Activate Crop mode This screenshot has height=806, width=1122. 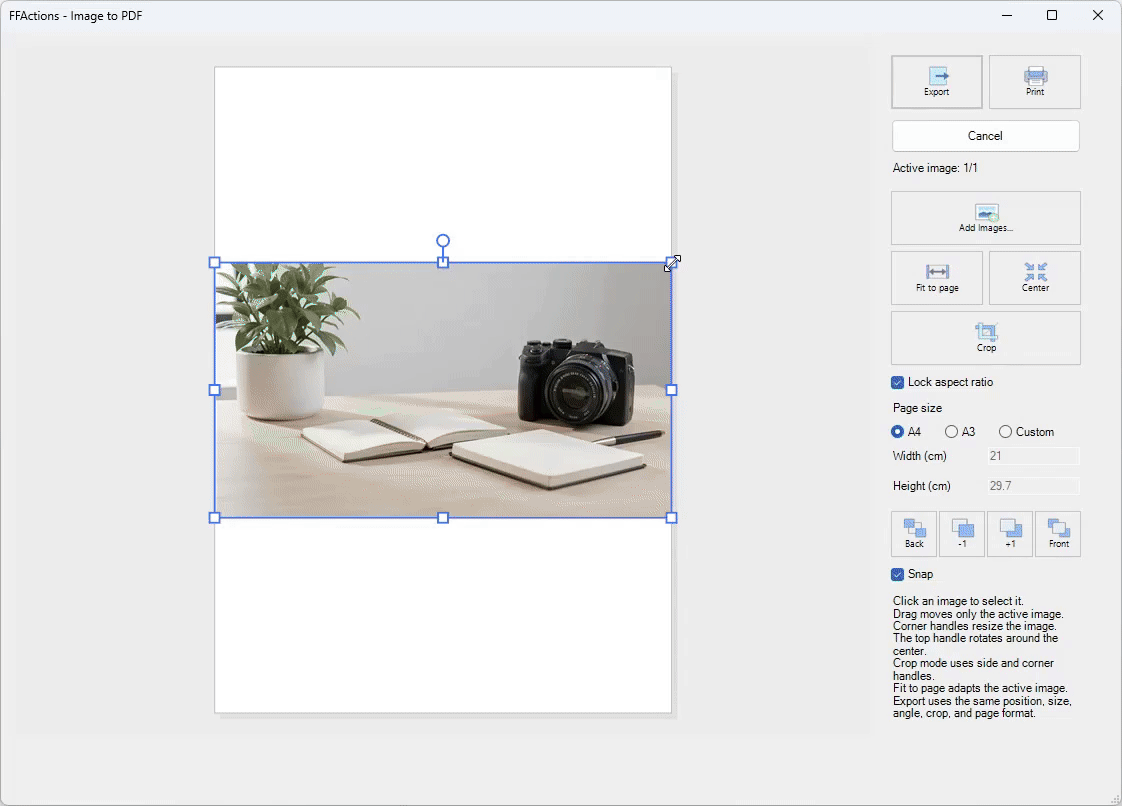click(x=985, y=338)
